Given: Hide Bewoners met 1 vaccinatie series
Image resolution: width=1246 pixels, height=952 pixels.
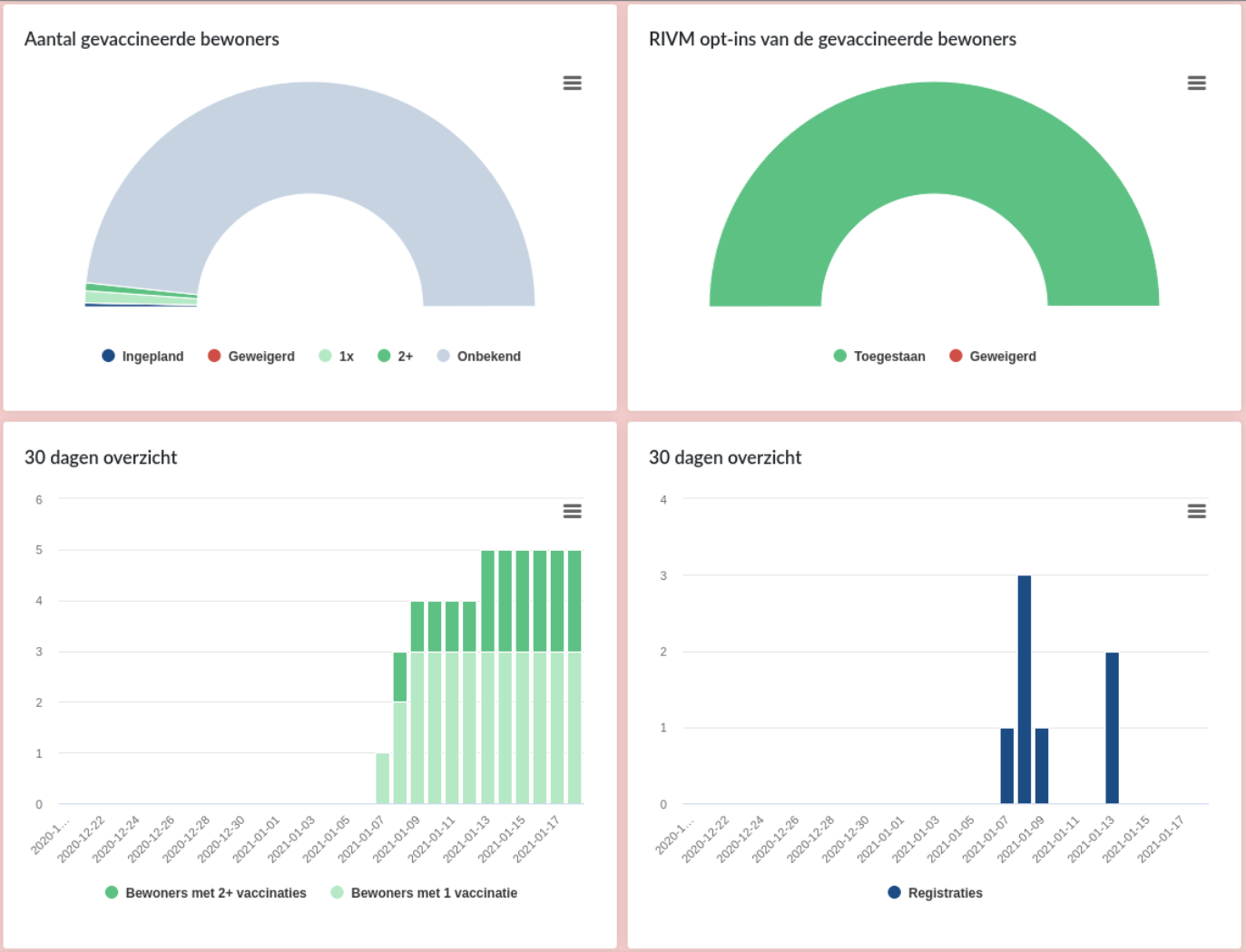Looking at the screenshot, I should [425, 893].
